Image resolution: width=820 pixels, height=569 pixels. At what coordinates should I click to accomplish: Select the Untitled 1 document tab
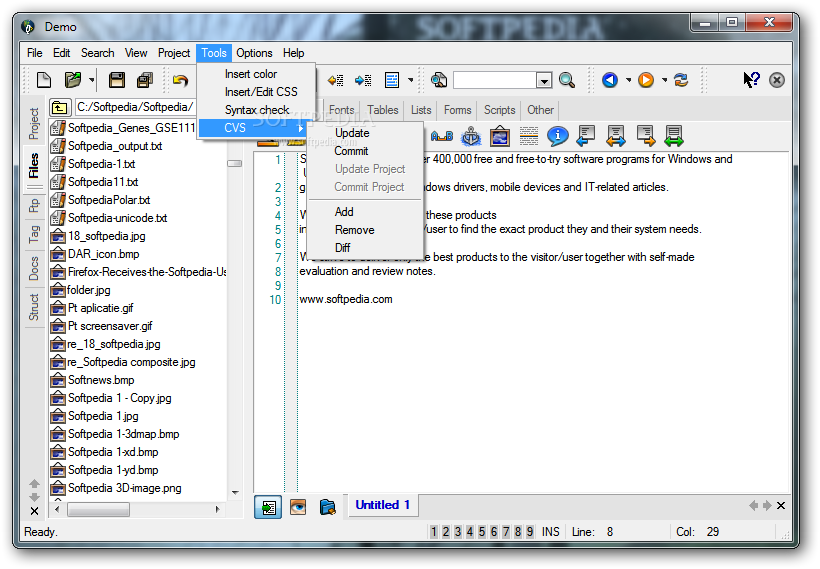click(382, 505)
